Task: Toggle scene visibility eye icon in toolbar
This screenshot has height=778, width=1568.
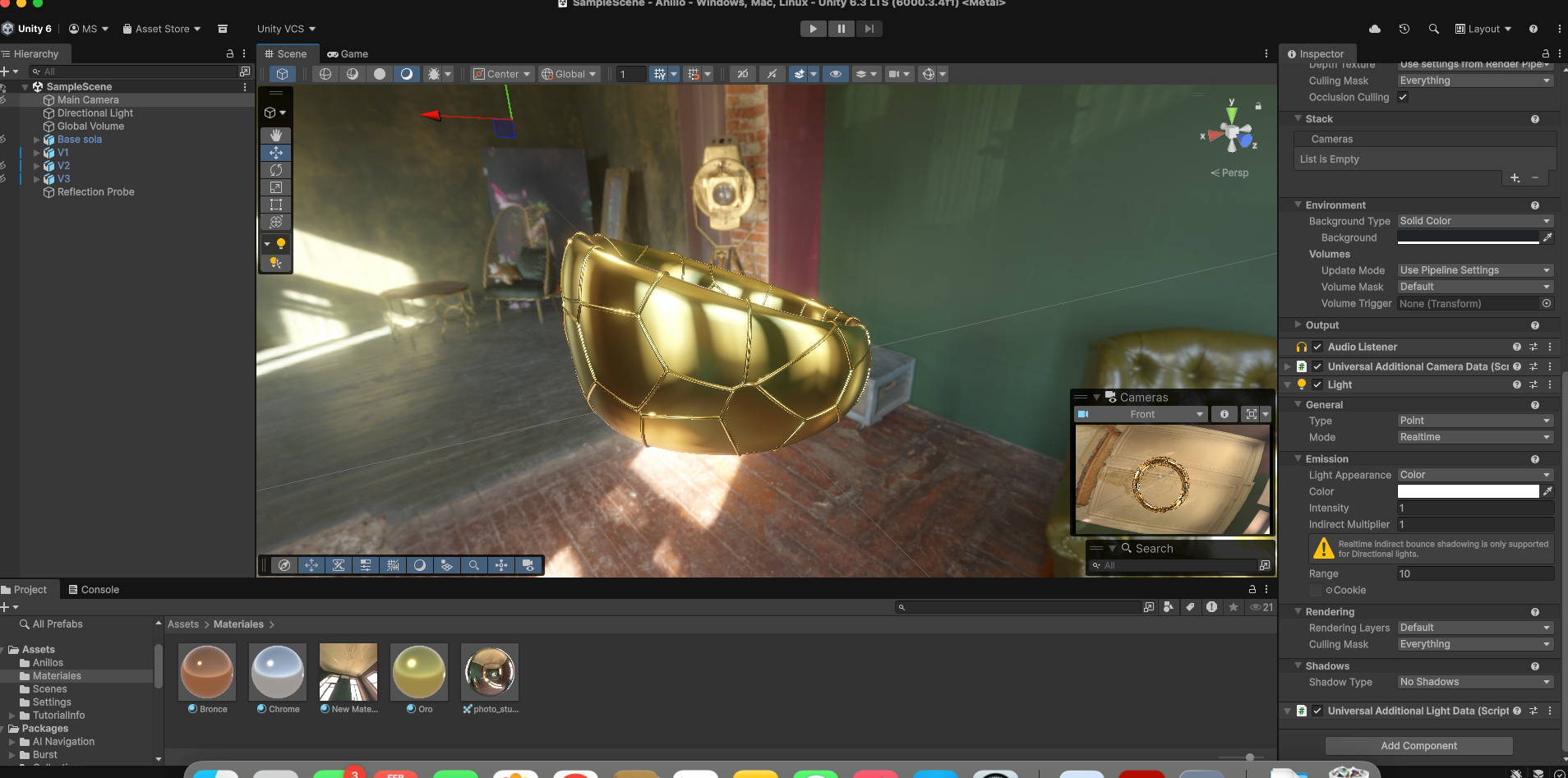Action: click(836, 74)
